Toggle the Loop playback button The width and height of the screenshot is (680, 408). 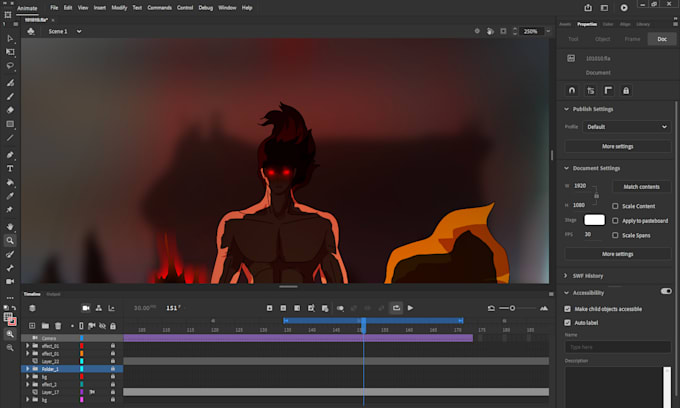click(396, 308)
